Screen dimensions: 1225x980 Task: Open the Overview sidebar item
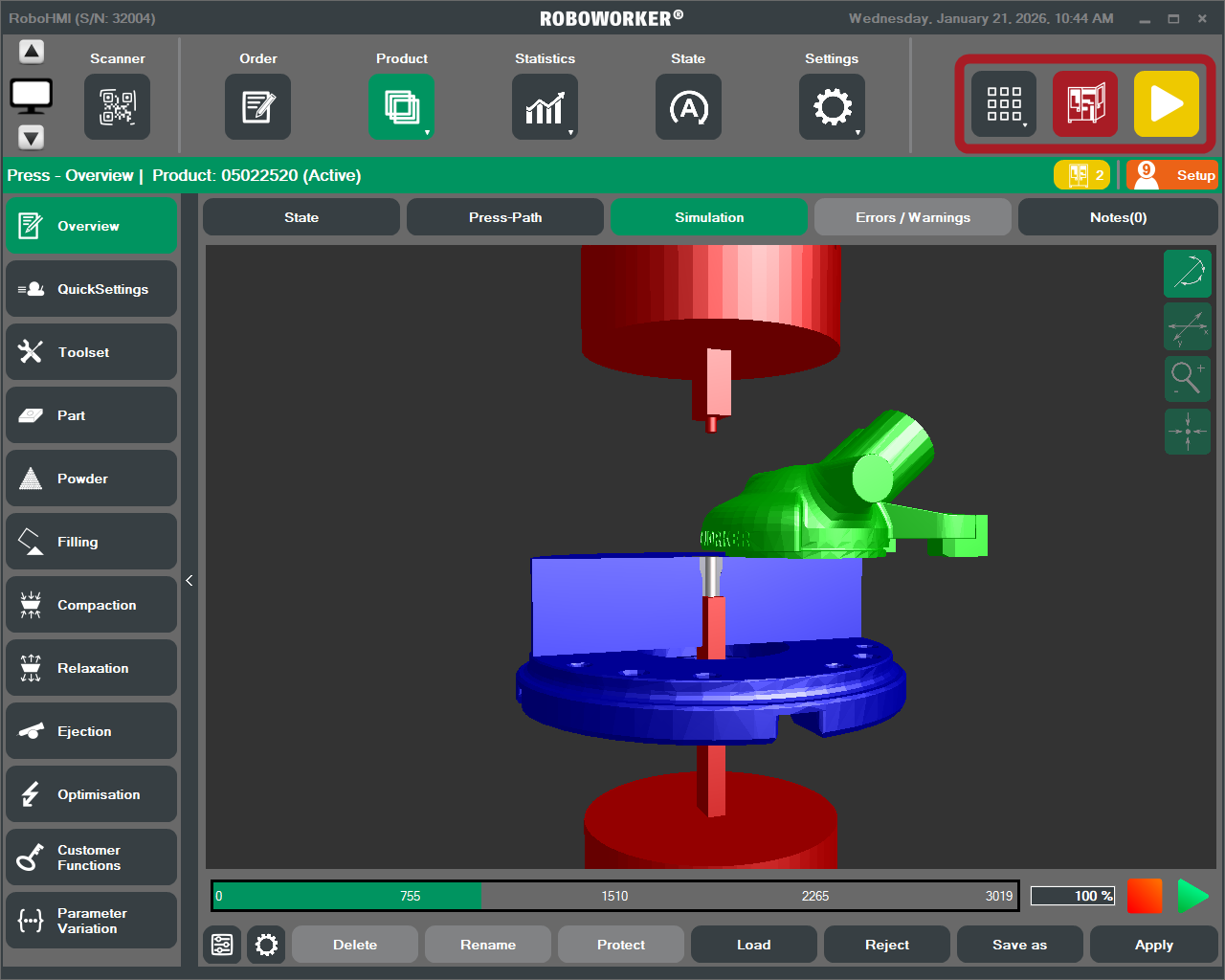click(92, 226)
